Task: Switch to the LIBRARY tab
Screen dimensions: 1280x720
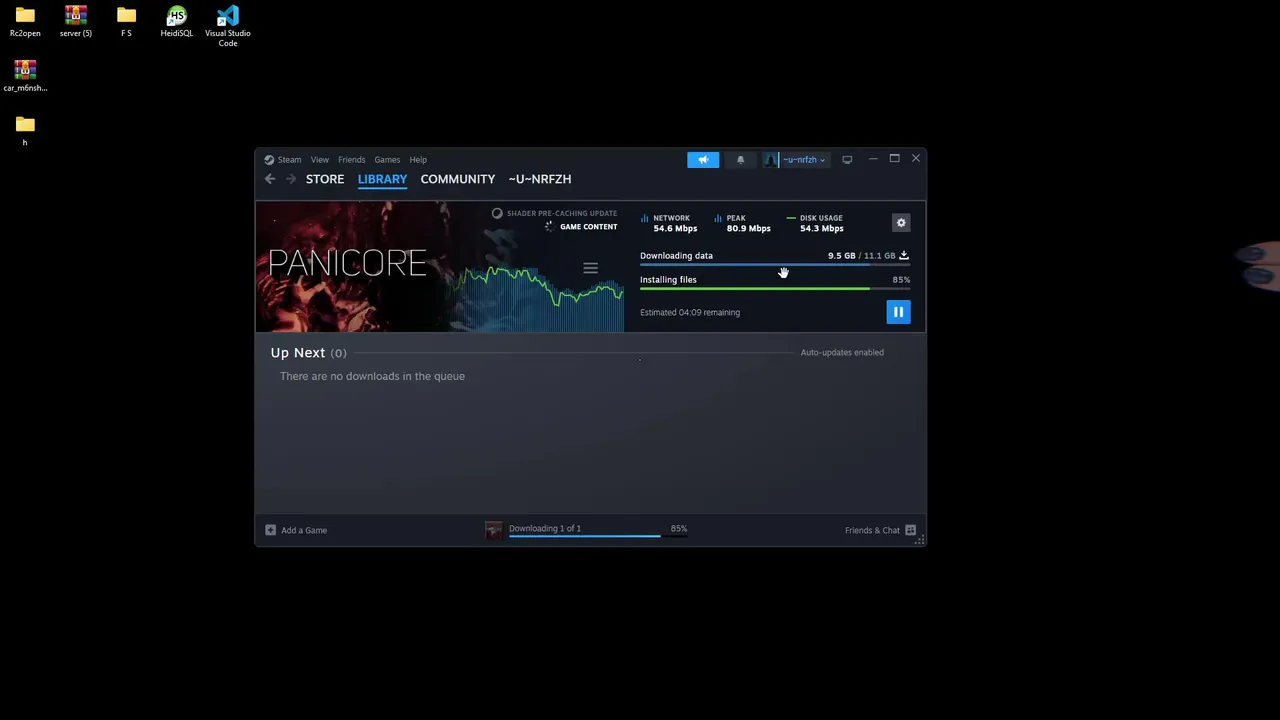Action: point(382,179)
